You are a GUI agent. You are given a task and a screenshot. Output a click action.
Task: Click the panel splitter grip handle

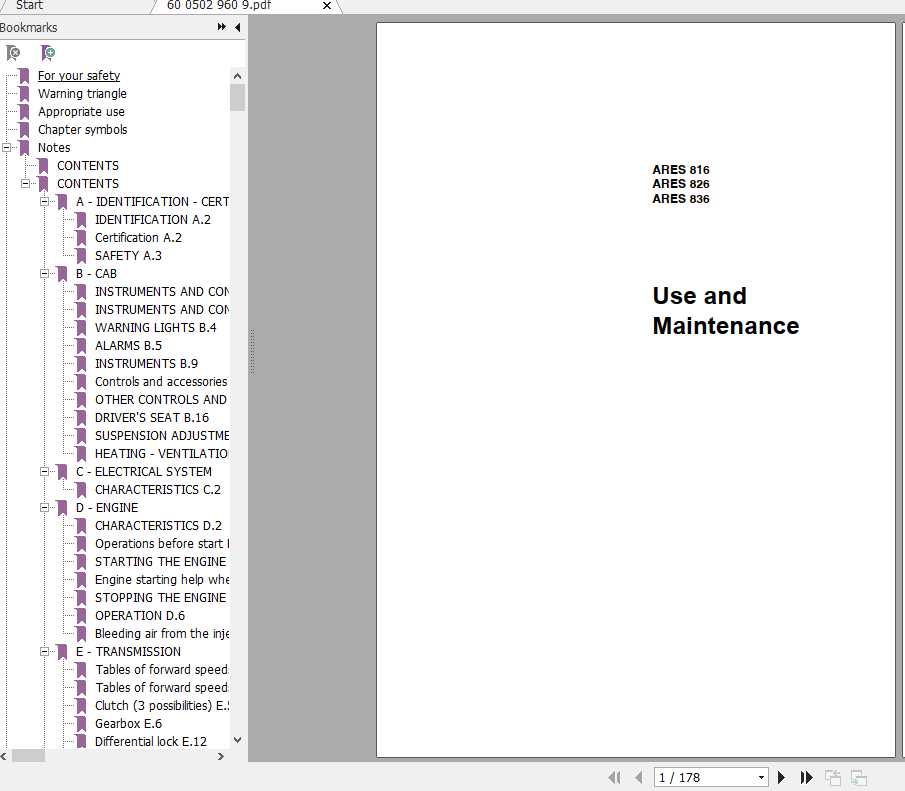[252, 352]
